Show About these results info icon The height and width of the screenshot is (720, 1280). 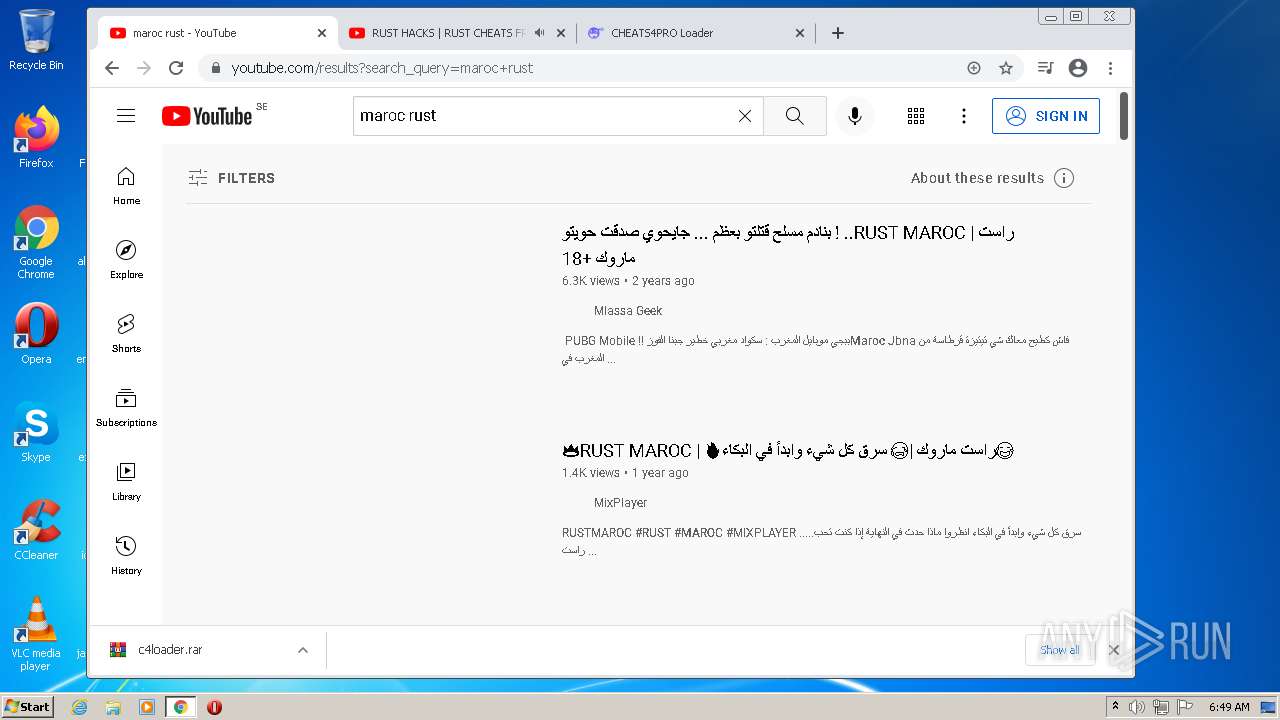pos(1064,178)
